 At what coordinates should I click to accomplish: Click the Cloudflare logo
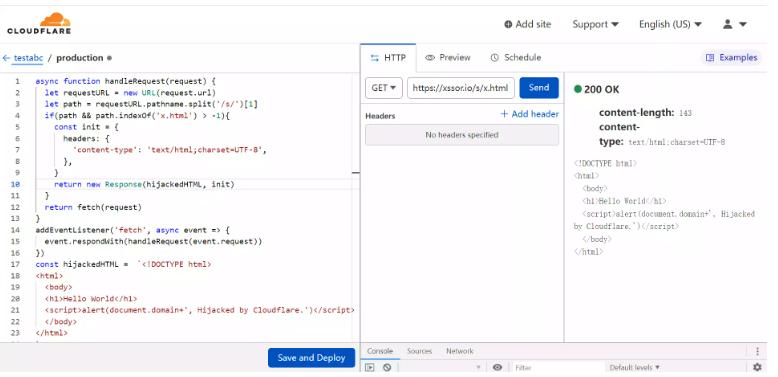click(x=39, y=23)
